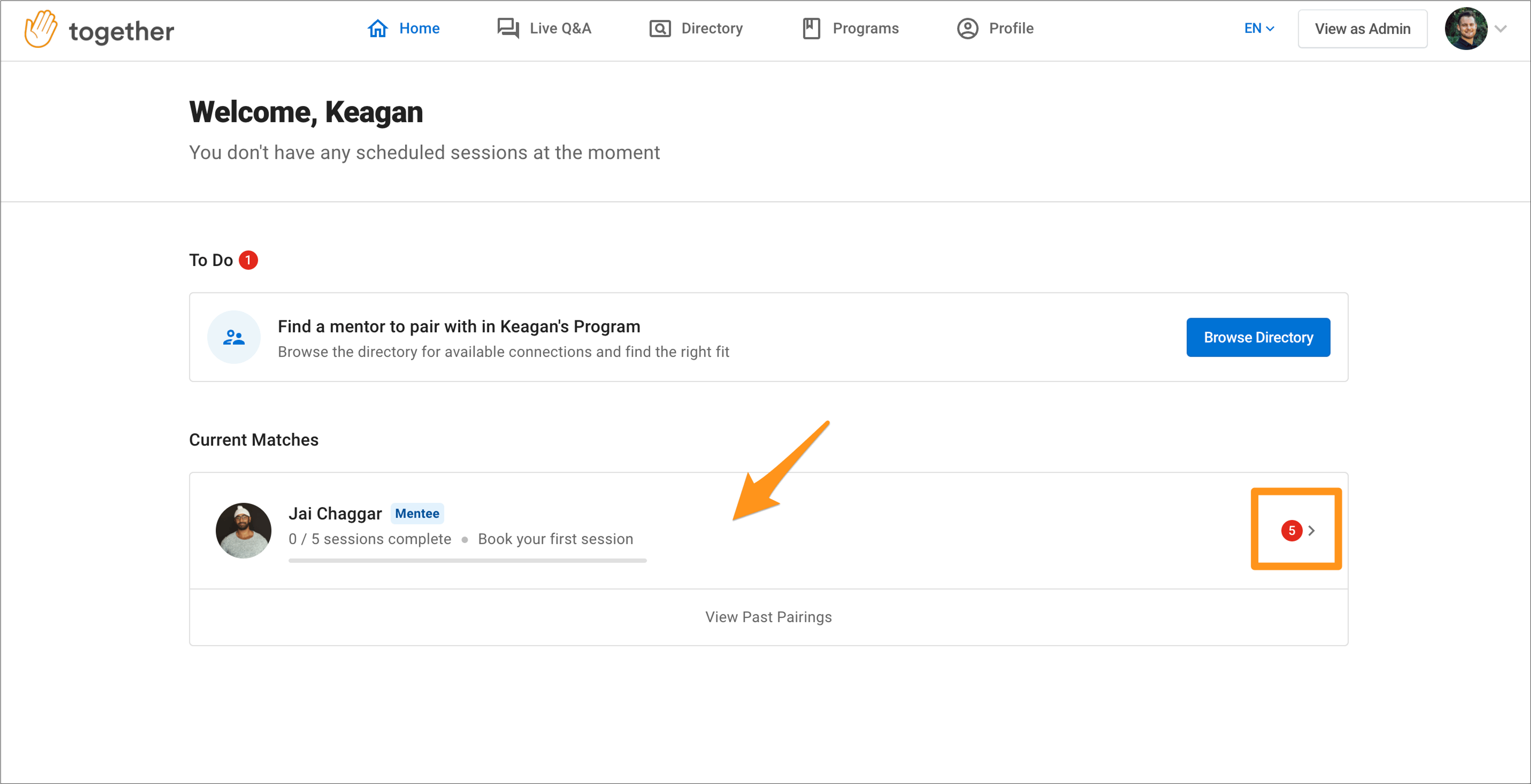
Task: Click the Programs bookmark icon
Action: pyautogui.click(x=811, y=29)
